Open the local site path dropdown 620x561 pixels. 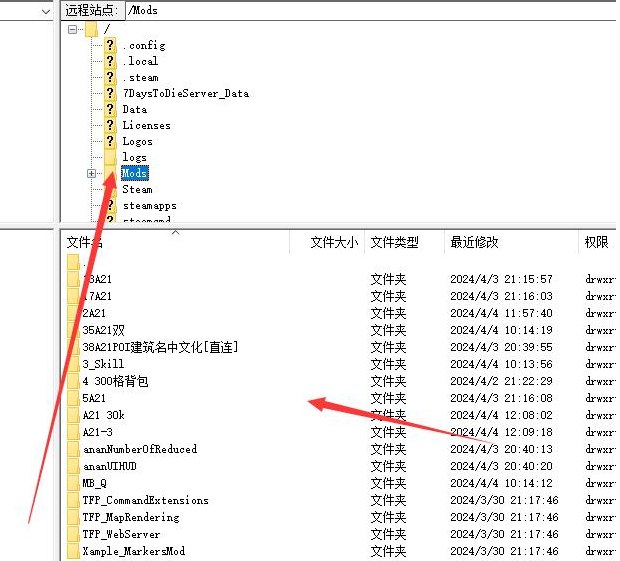45,10
